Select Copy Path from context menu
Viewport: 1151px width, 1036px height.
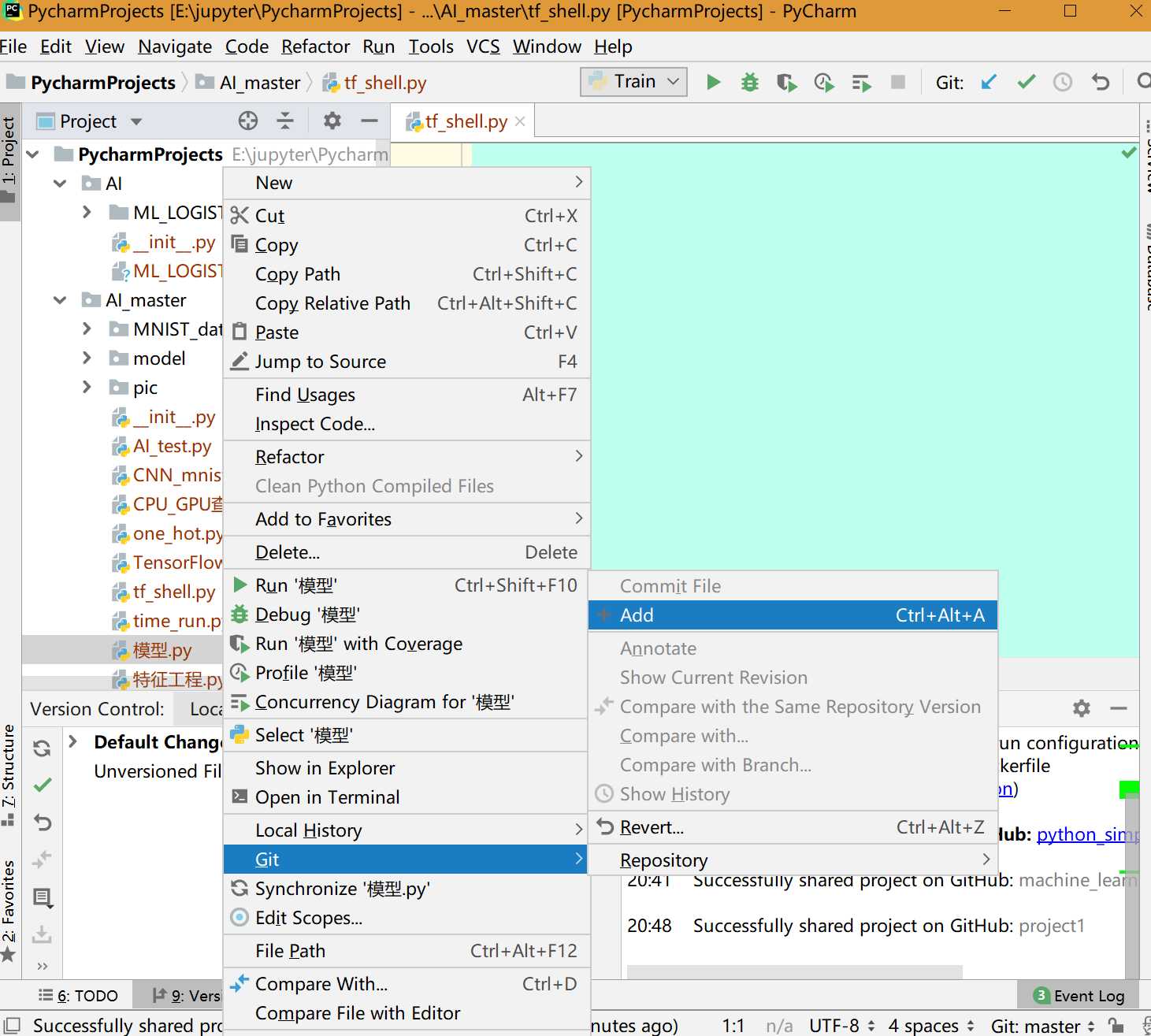[x=407, y=274]
